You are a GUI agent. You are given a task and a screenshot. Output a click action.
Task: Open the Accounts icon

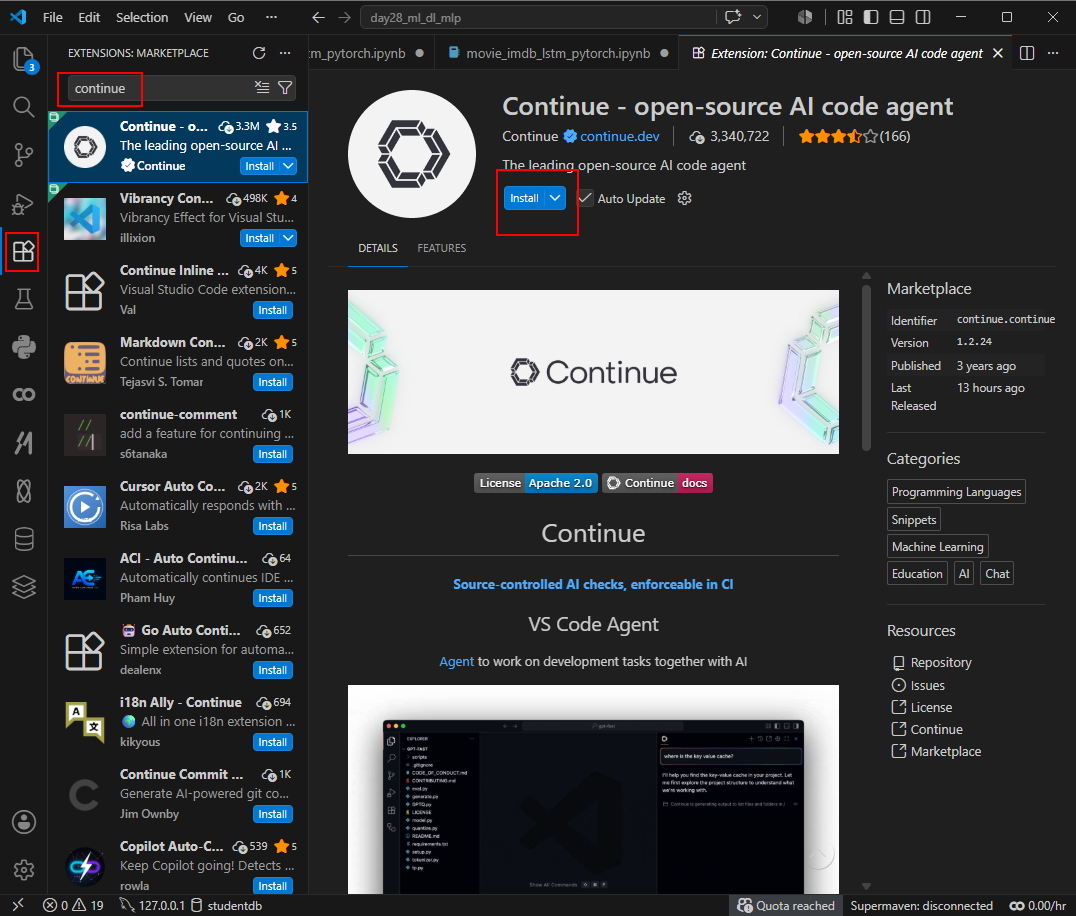23,822
